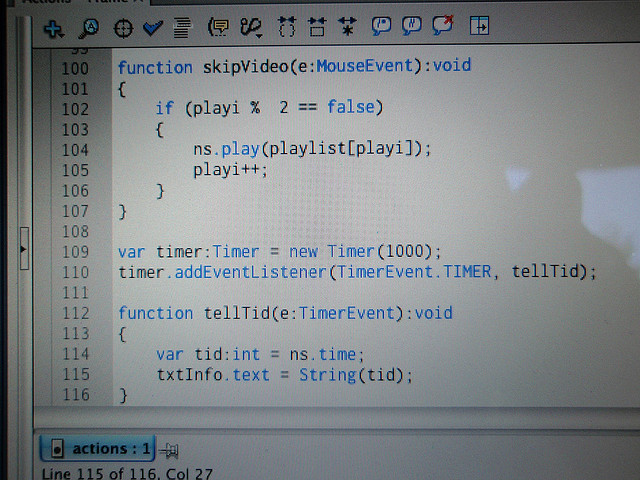This screenshot has width=640, height=480.
Task: Select the 'actions : 1' script tab
Action: point(97,449)
